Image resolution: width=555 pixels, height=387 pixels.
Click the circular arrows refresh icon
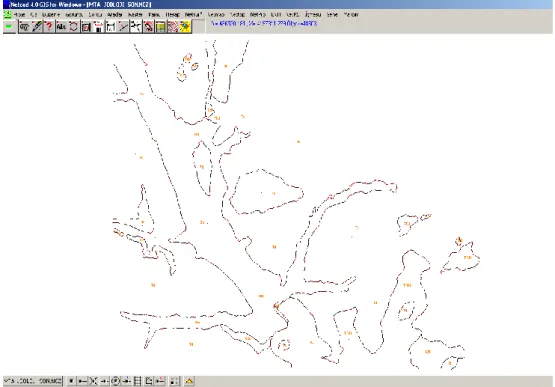click(74, 27)
